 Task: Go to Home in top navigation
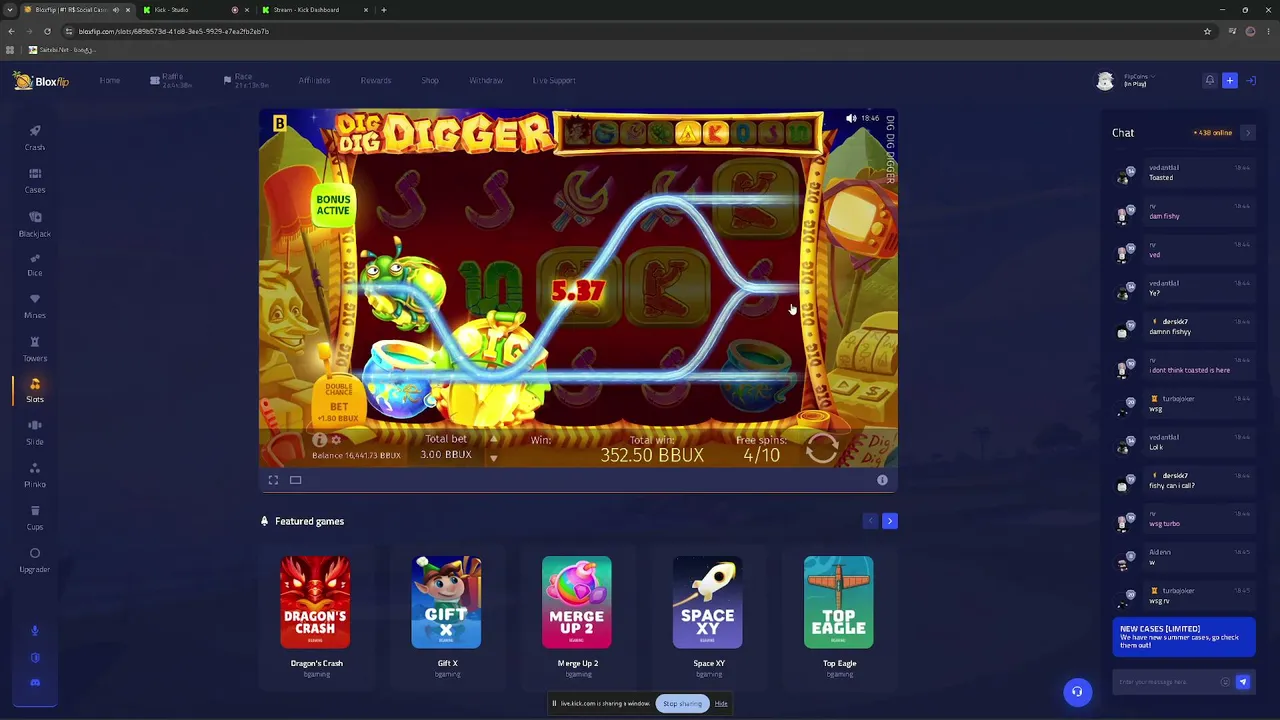pos(110,80)
